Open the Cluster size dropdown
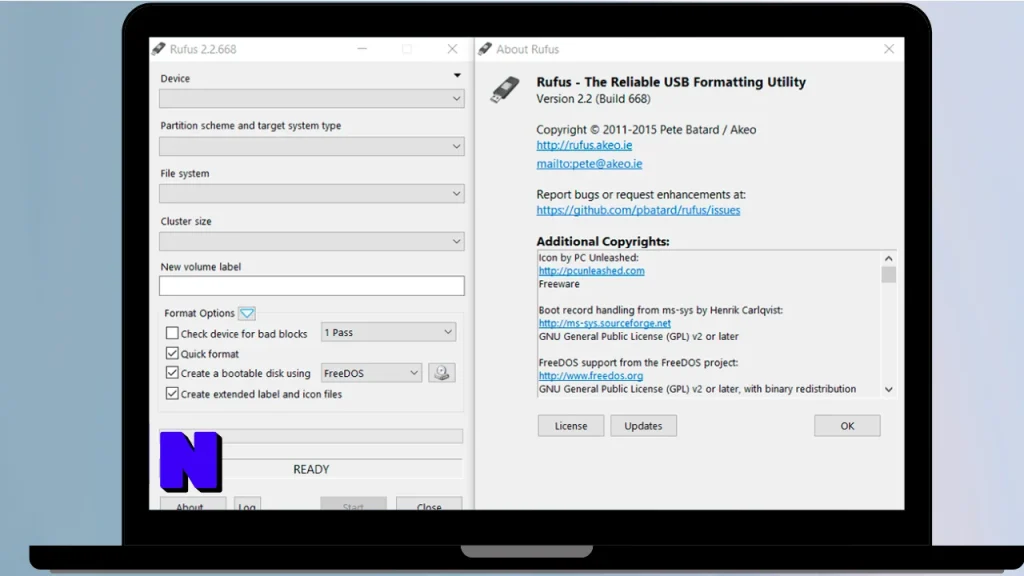The width and height of the screenshot is (1024, 576). click(x=312, y=242)
